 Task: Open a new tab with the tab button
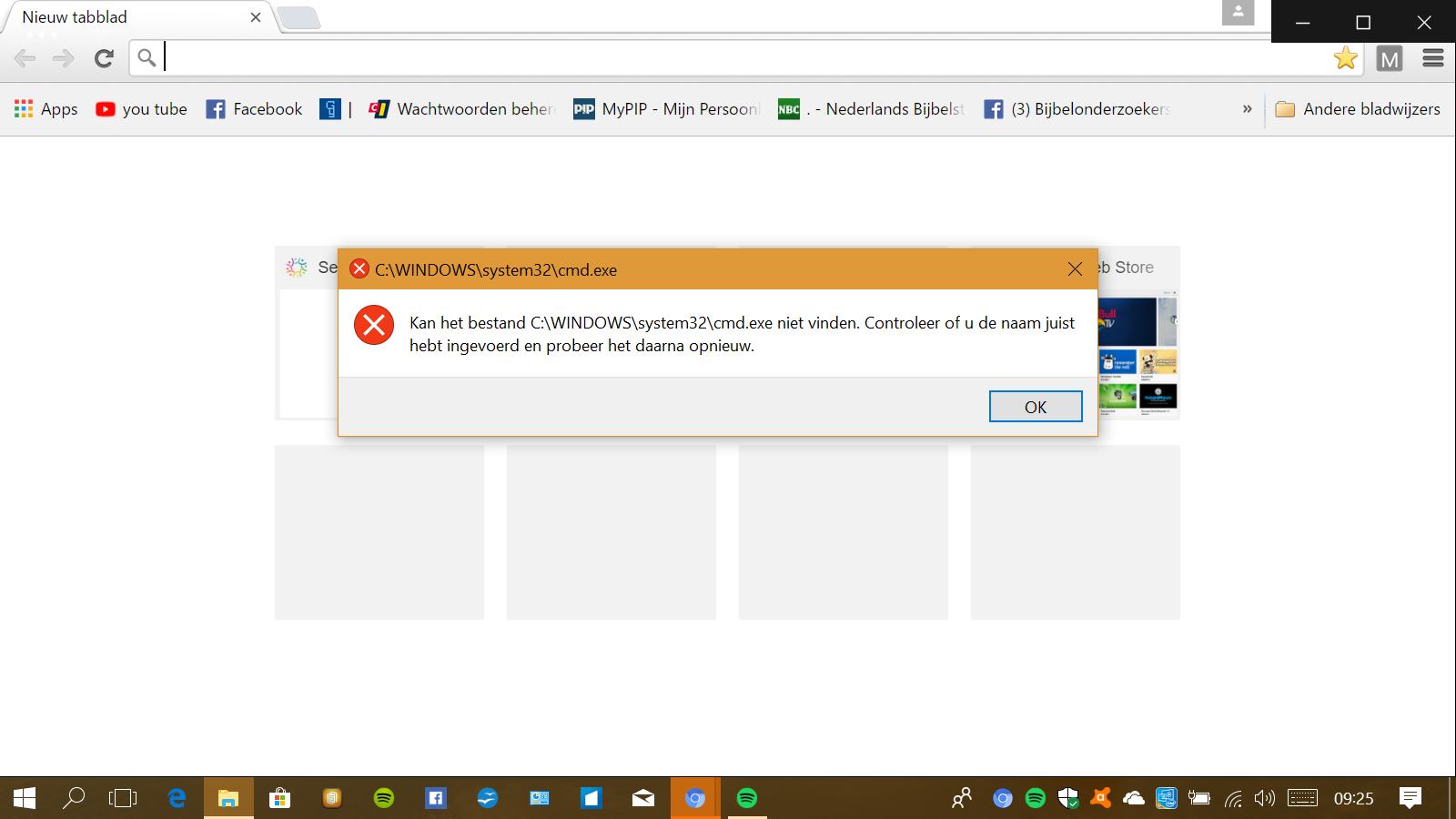click(x=298, y=18)
